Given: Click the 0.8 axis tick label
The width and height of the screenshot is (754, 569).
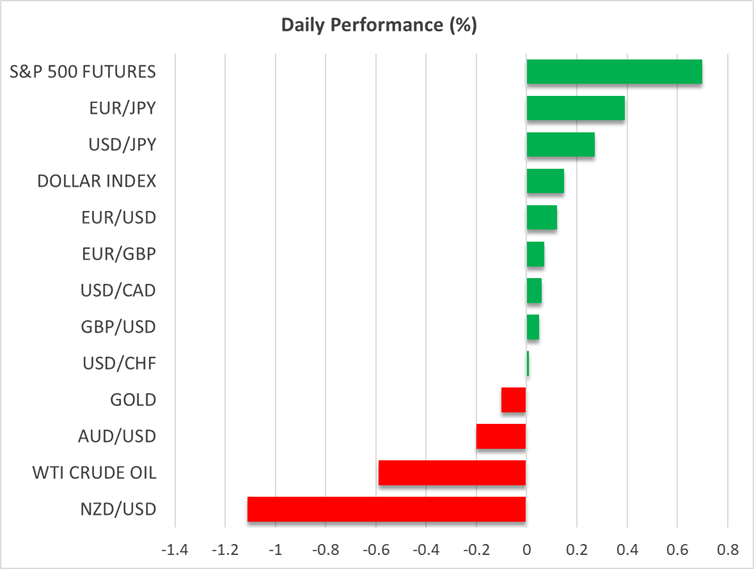Looking at the screenshot, I should (727, 549).
